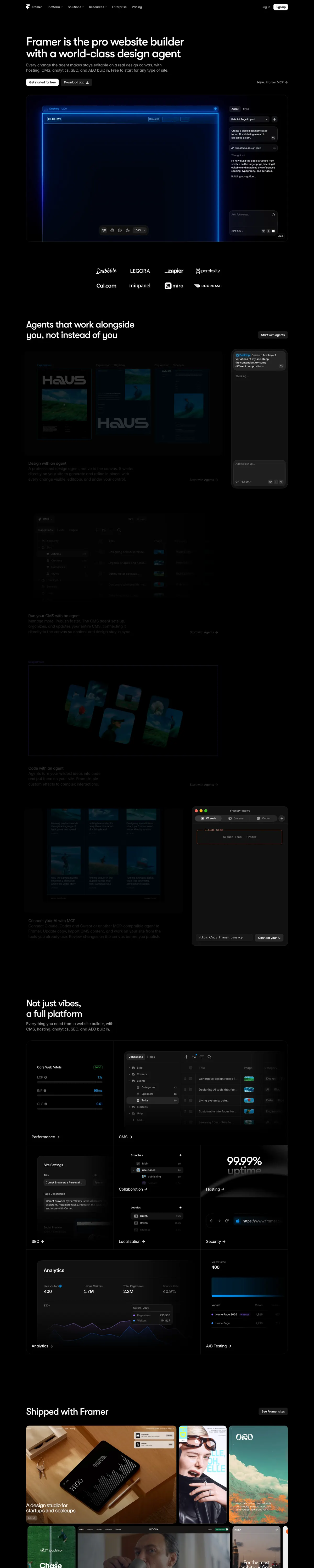Screen dimensions: 314x1568
Task: Click plus icon next to Branches
Action: coord(181,1155)
